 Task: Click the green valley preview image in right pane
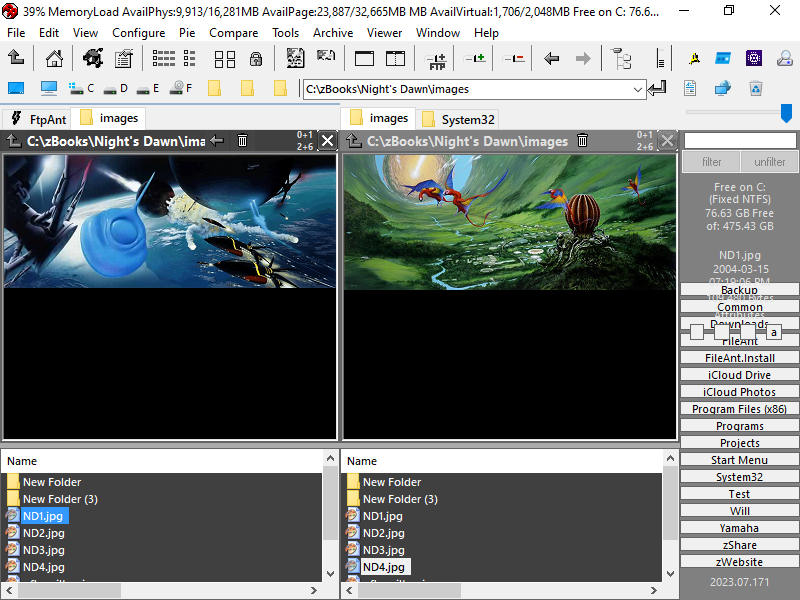coord(510,222)
